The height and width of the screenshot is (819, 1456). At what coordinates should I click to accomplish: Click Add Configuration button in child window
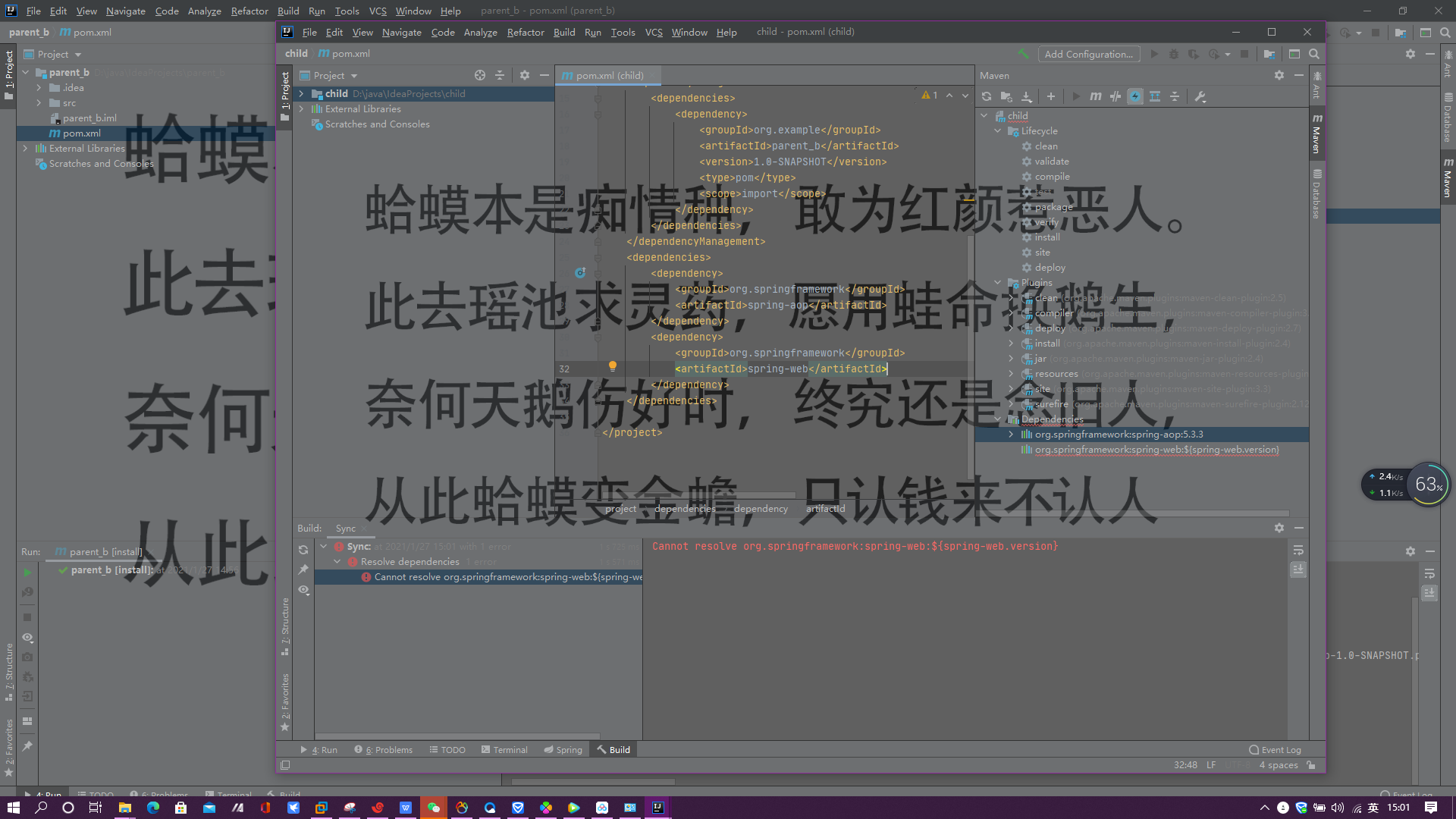[x=1088, y=54]
